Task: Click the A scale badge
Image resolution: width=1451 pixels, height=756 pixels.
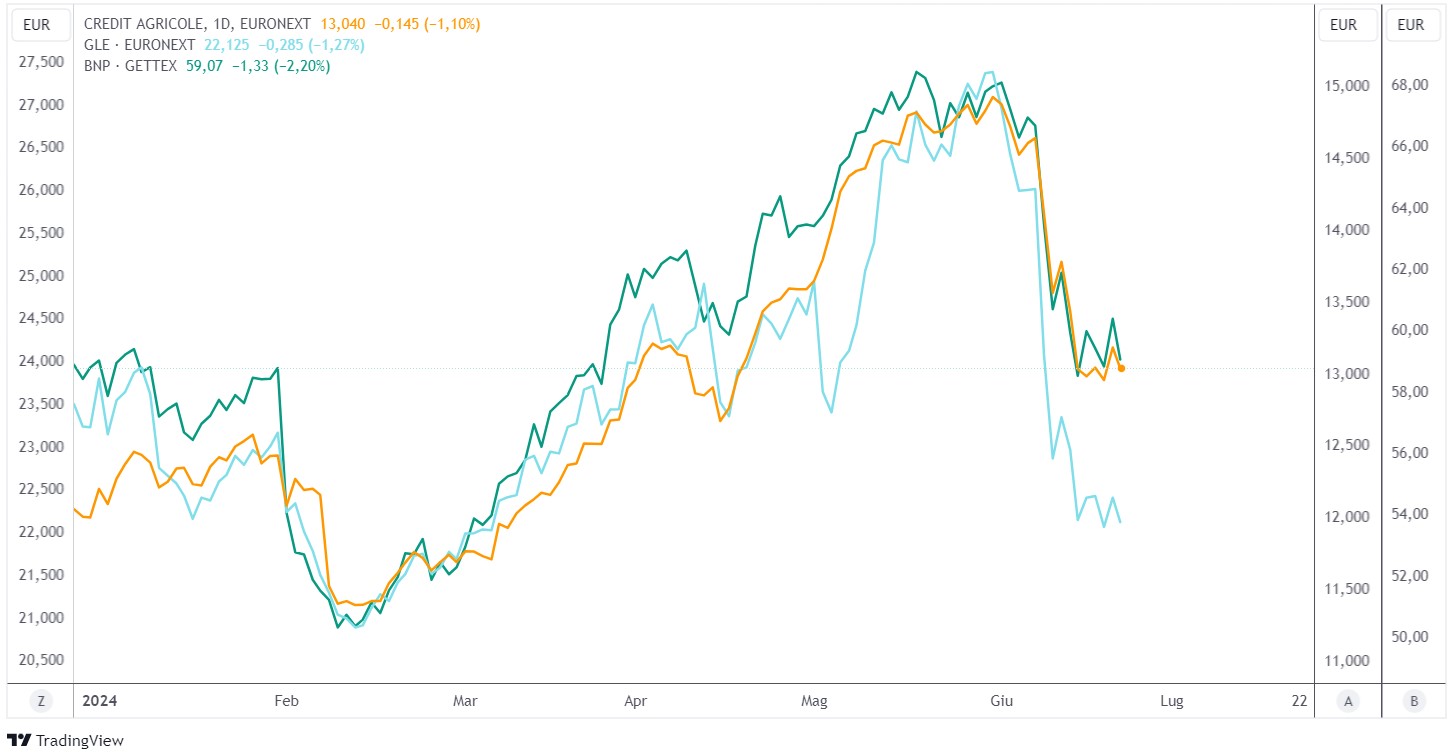Action: (1348, 701)
